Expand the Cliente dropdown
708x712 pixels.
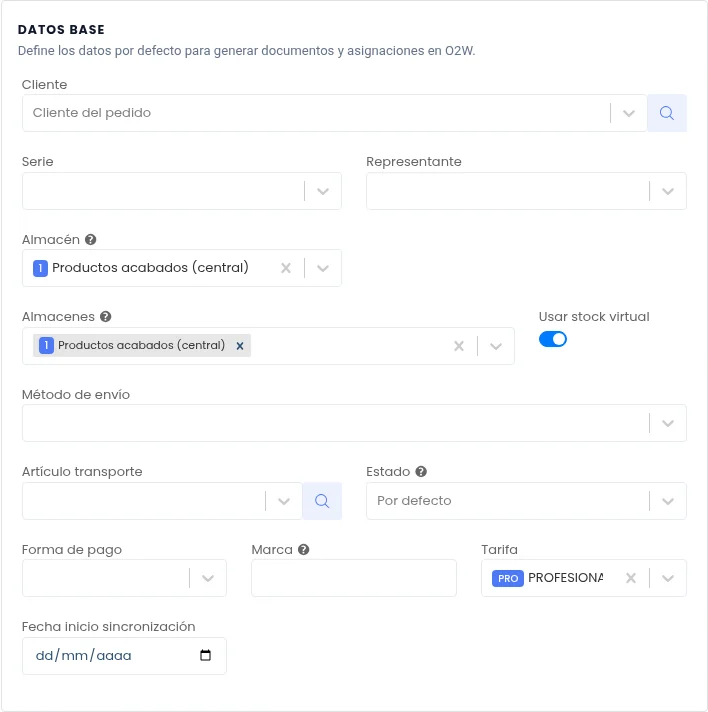pyautogui.click(x=629, y=113)
